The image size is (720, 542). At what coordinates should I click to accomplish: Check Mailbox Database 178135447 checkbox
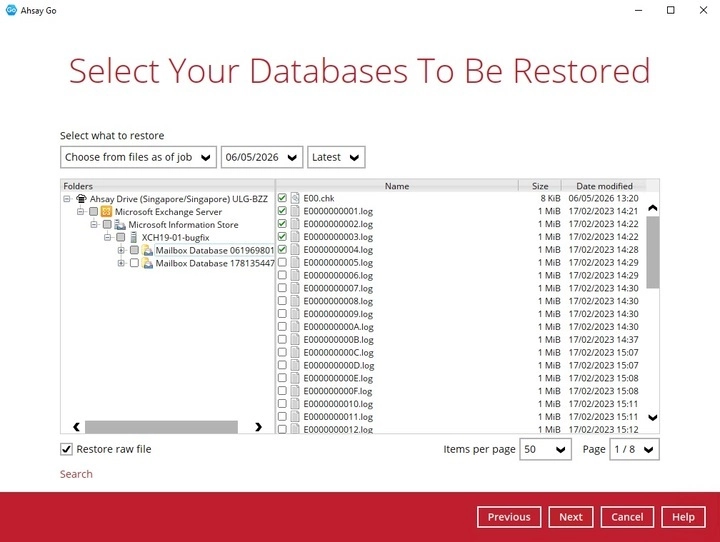134,263
